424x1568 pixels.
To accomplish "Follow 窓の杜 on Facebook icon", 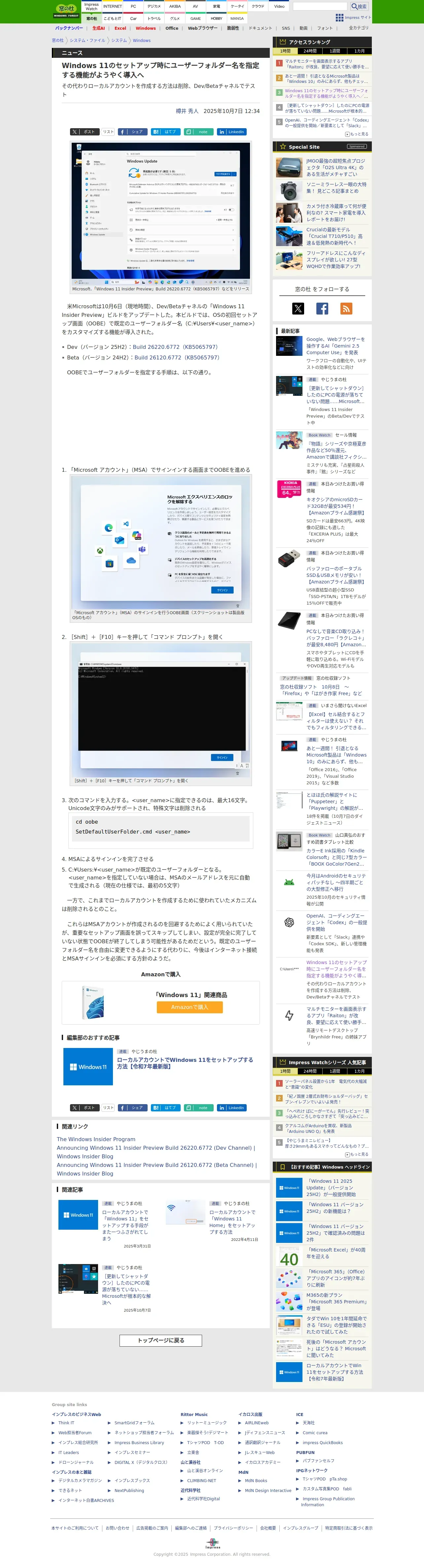I will click(x=322, y=309).
